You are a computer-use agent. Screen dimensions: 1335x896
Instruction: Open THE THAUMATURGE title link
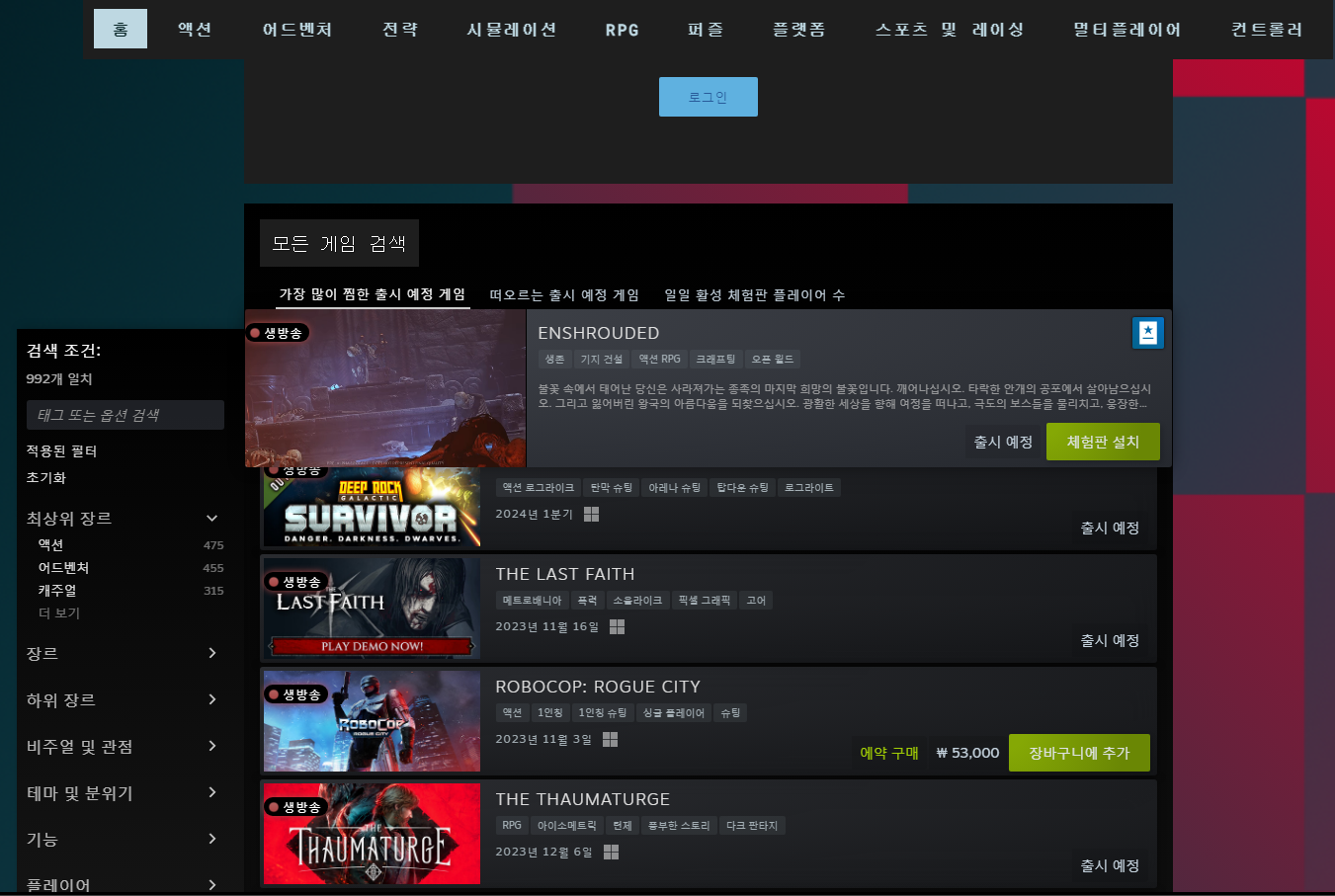[583, 799]
